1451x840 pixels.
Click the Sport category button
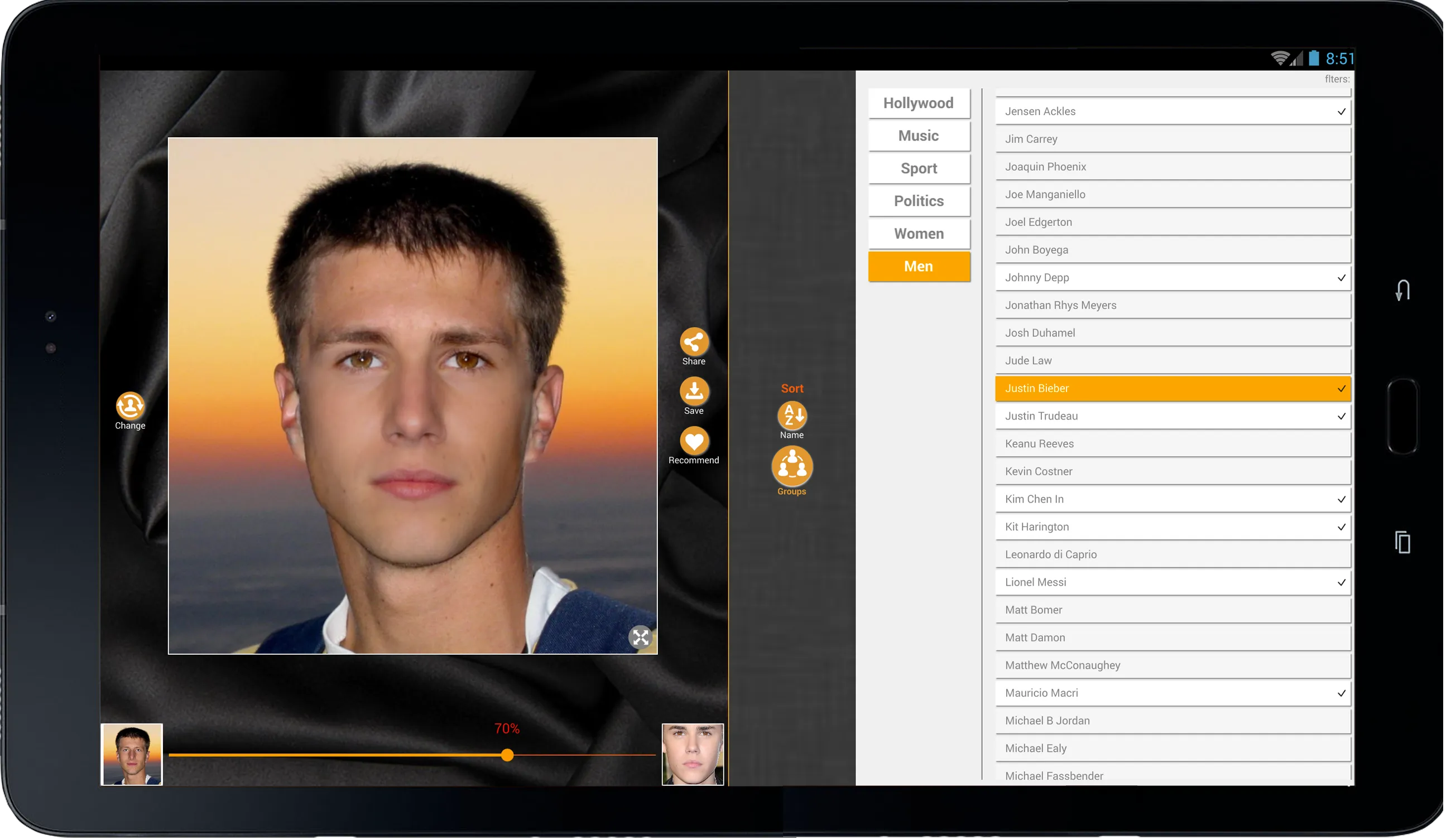tap(918, 168)
